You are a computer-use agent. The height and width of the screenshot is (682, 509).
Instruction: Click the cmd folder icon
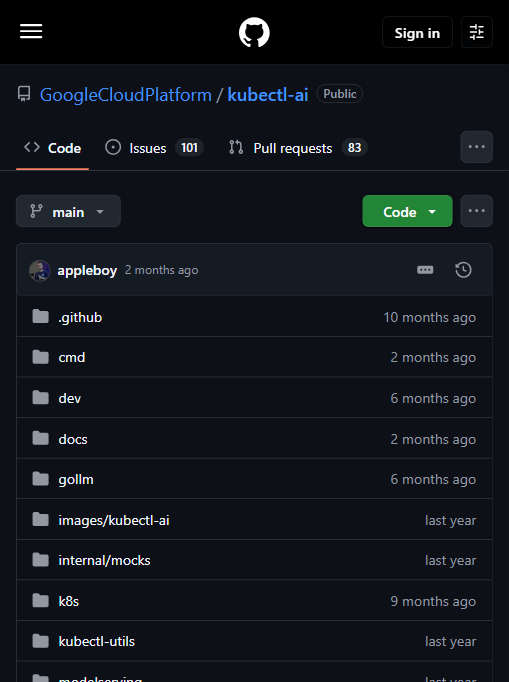tap(40, 357)
